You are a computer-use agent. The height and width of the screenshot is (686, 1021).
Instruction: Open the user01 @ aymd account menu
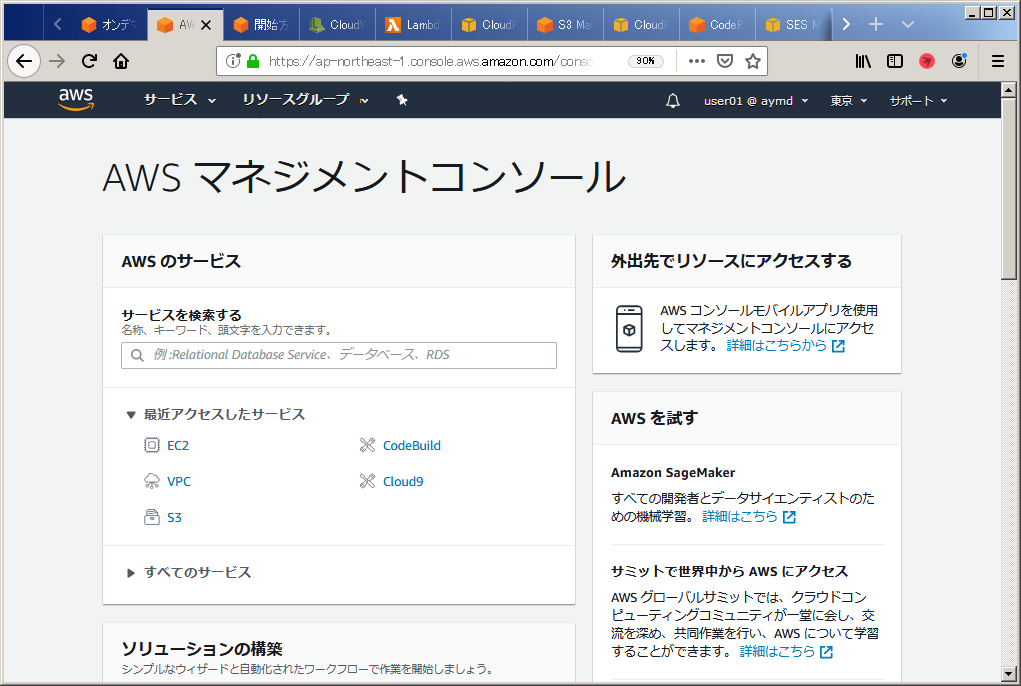(x=756, y=101)
